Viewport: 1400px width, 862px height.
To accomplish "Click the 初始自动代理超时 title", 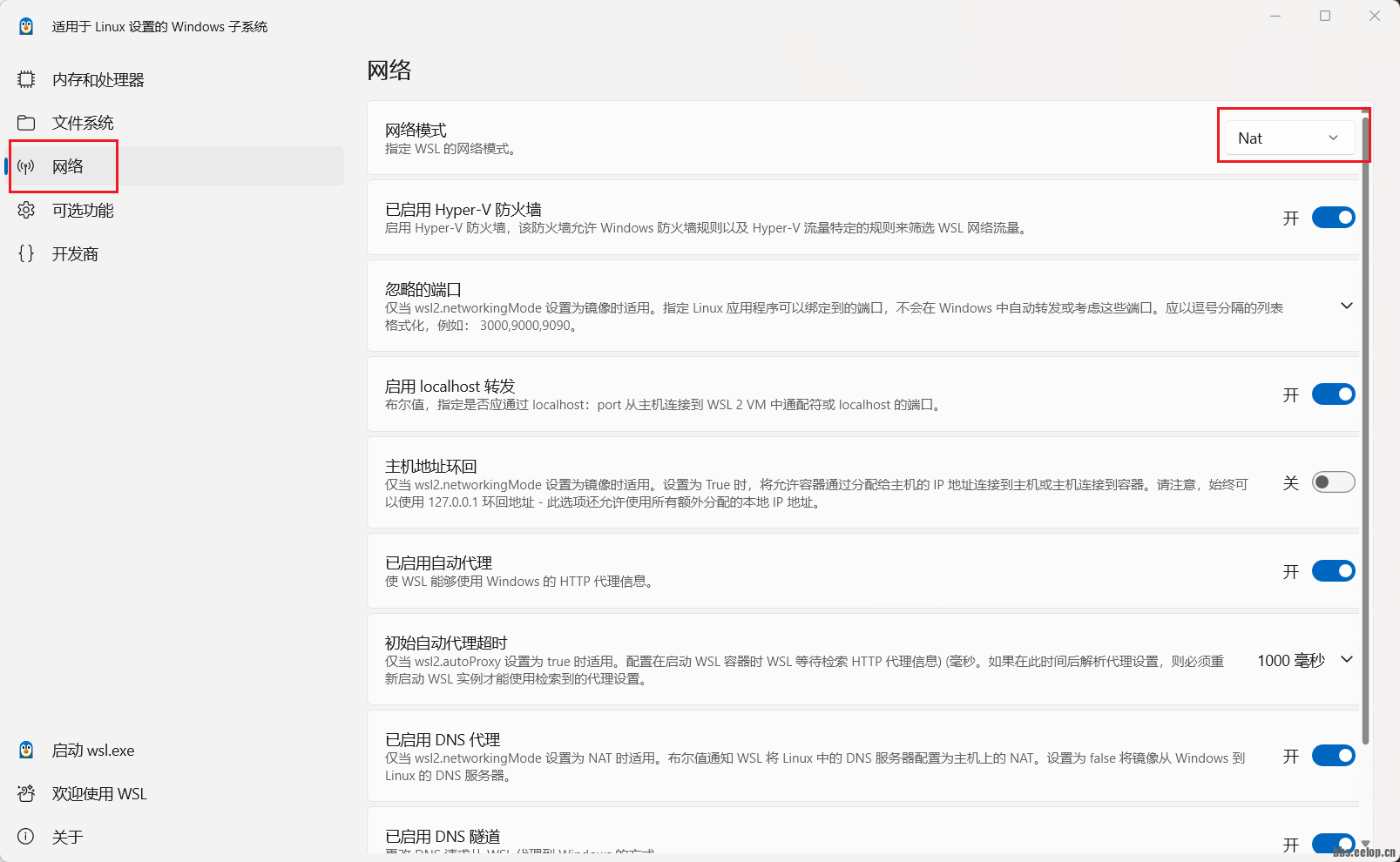I will click(446, 643).
